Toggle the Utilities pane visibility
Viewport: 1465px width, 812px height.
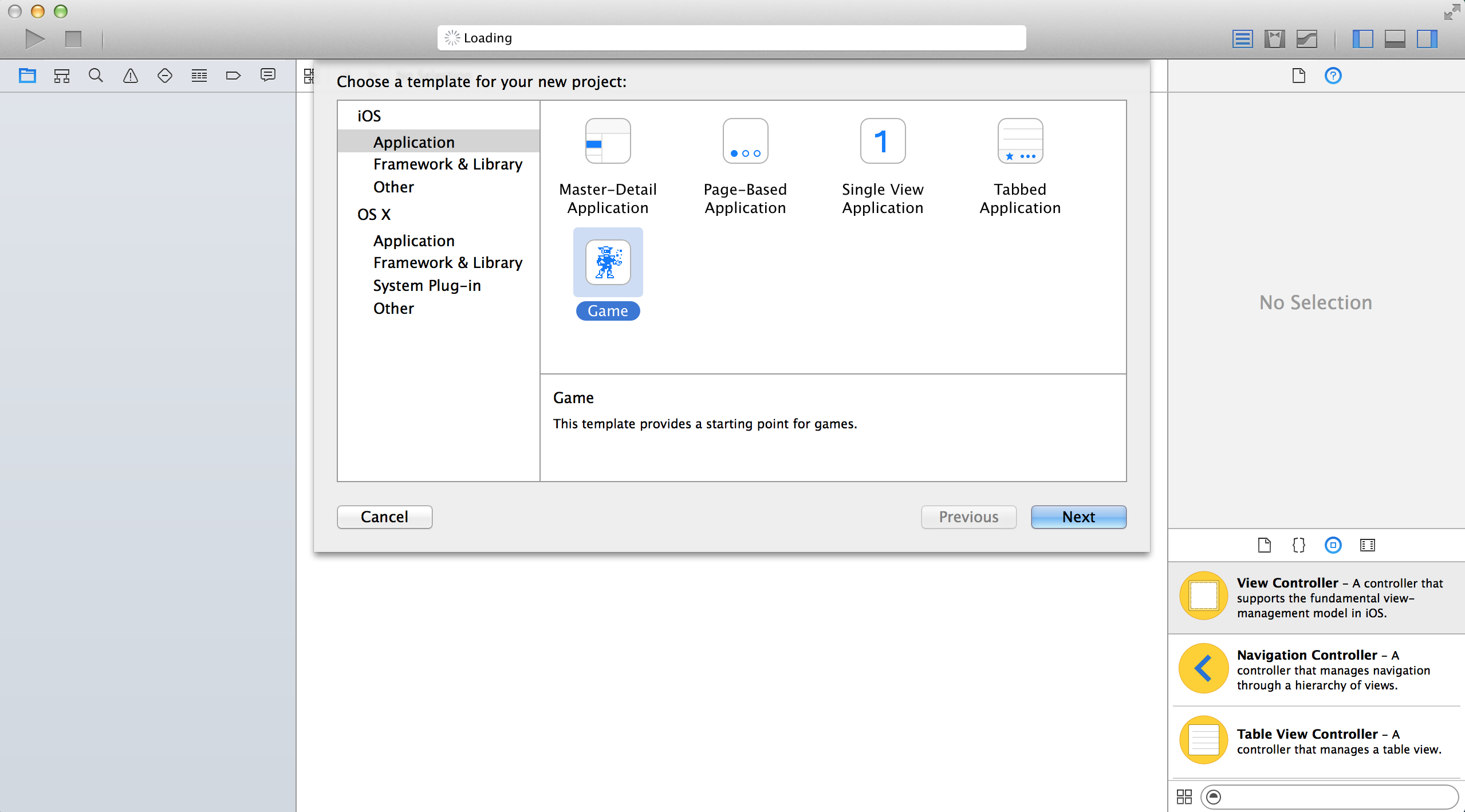(x=1427, y=39)
